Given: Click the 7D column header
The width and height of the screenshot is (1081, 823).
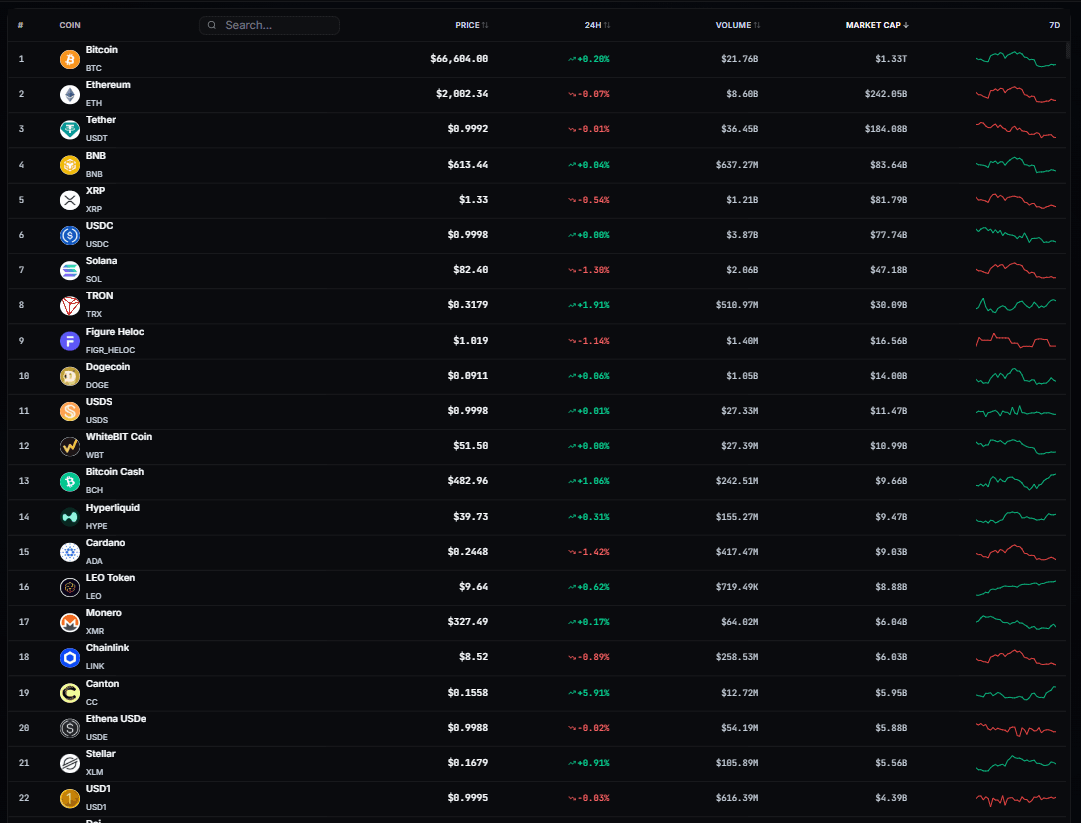Looking at the screenshot, I should [x=1054, y=26].
